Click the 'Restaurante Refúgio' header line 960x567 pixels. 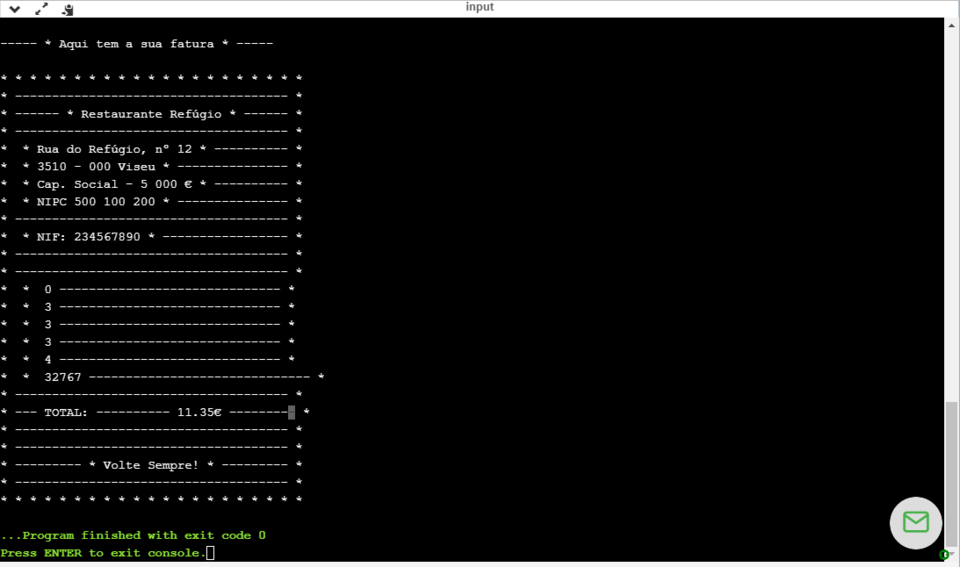(151, 114)
